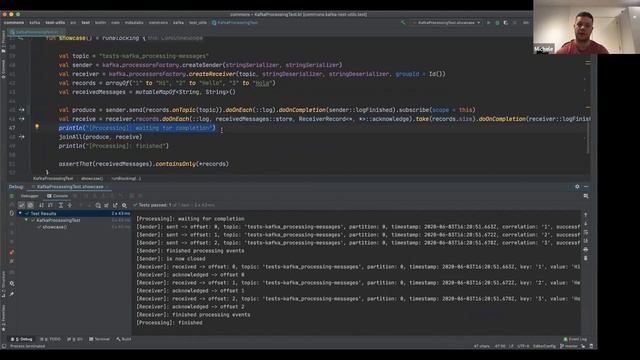Click the suspend-call gutter icon on line 48
Viewport: 640px width, 360px height.
tap(22, 137)
